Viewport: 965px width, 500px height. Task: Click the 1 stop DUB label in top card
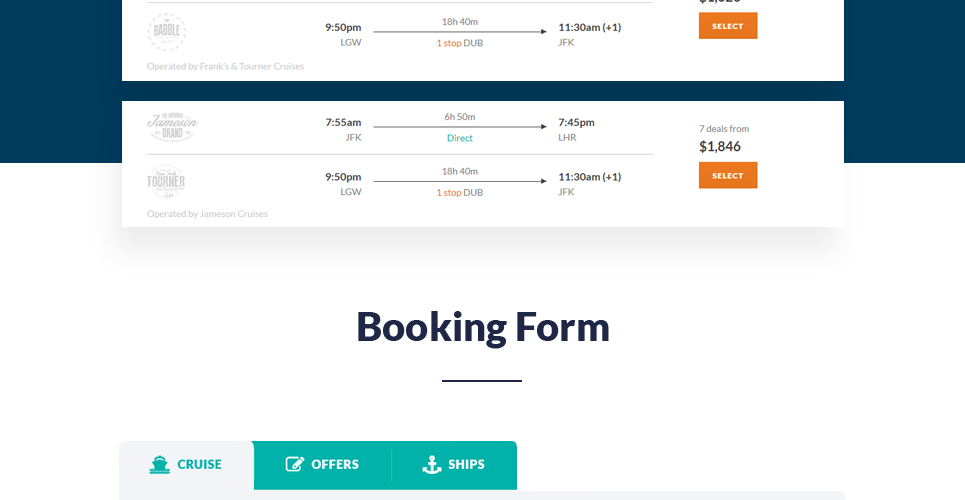click(460, 43)
